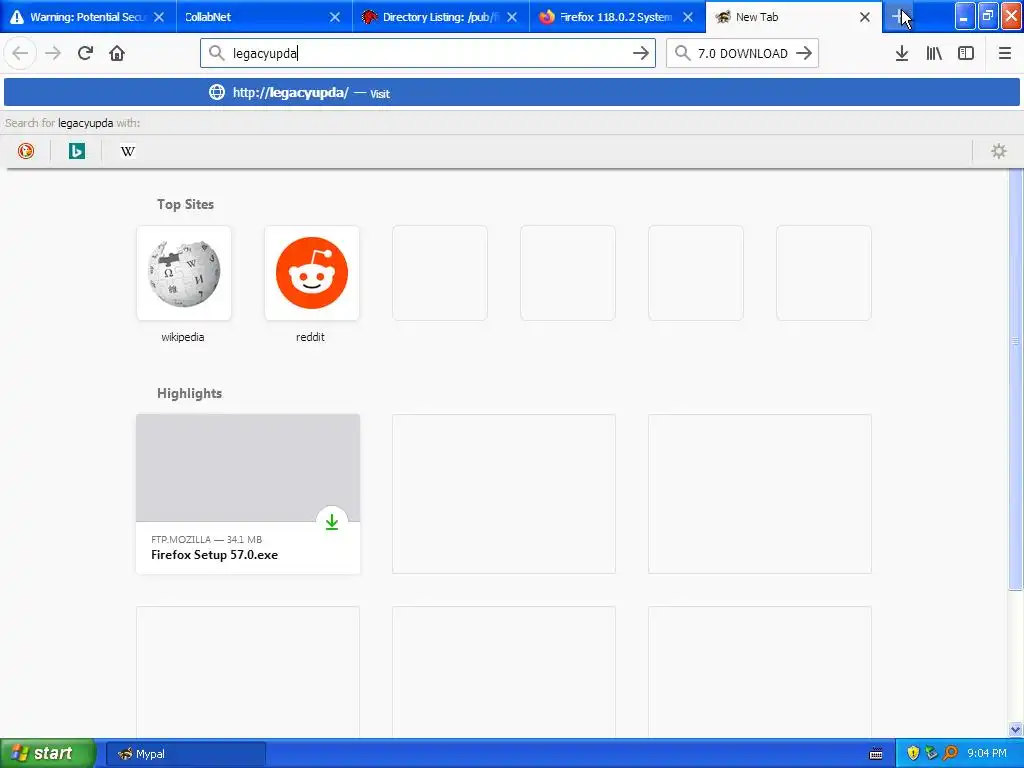The height and width of the screenshot is (768, 1024).
Task: Open the downloads panel
Action: [902, 53]
